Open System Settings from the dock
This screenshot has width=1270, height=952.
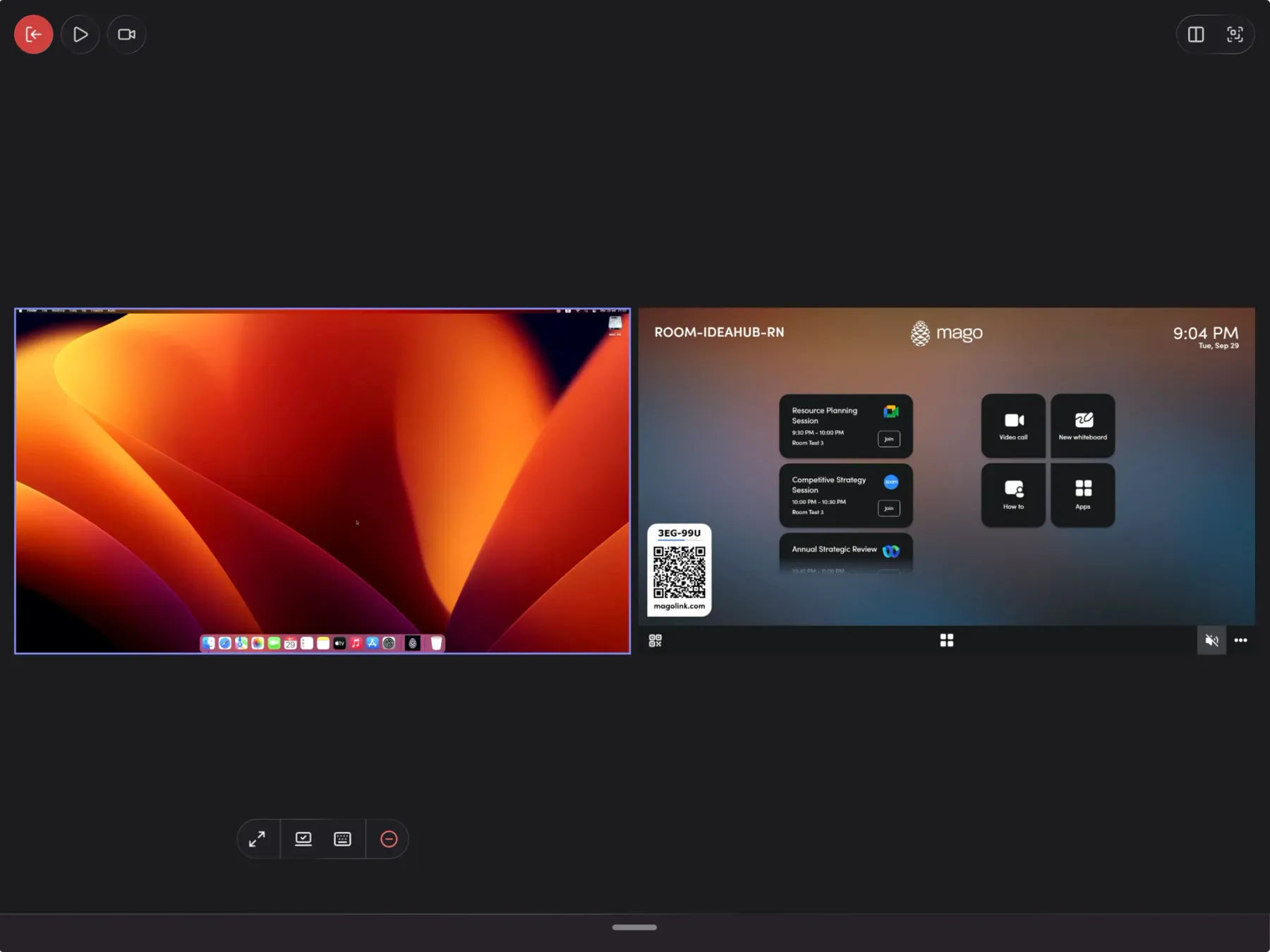click(x=389, y=643)
